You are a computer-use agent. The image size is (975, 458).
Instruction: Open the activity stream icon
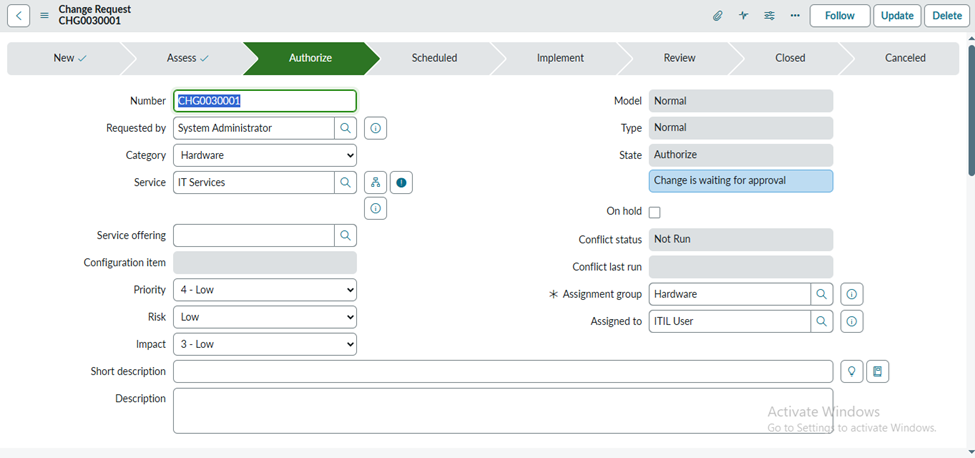(x=743, y=16)
